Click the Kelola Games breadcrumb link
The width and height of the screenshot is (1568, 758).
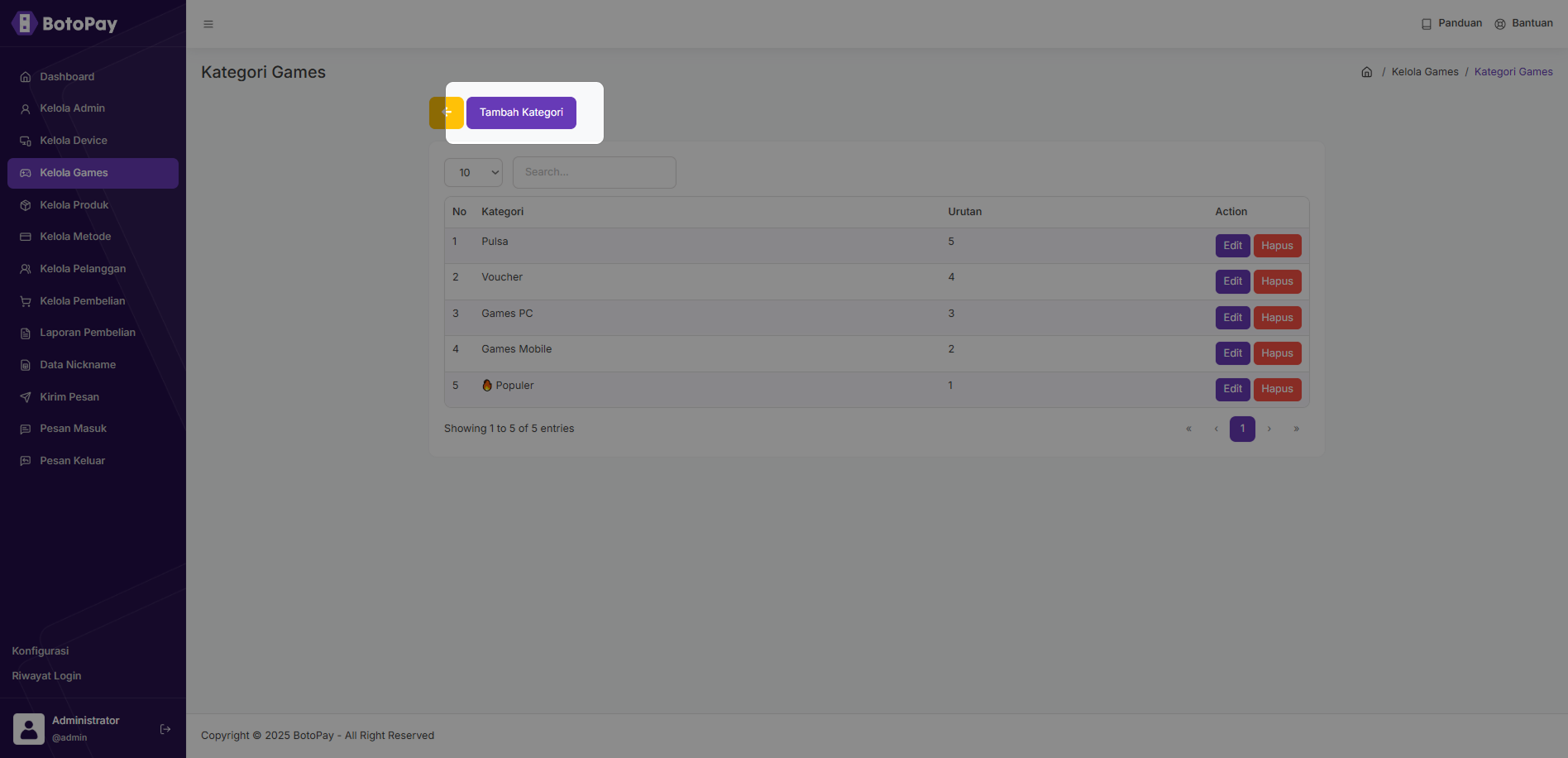pos(1425,72)
